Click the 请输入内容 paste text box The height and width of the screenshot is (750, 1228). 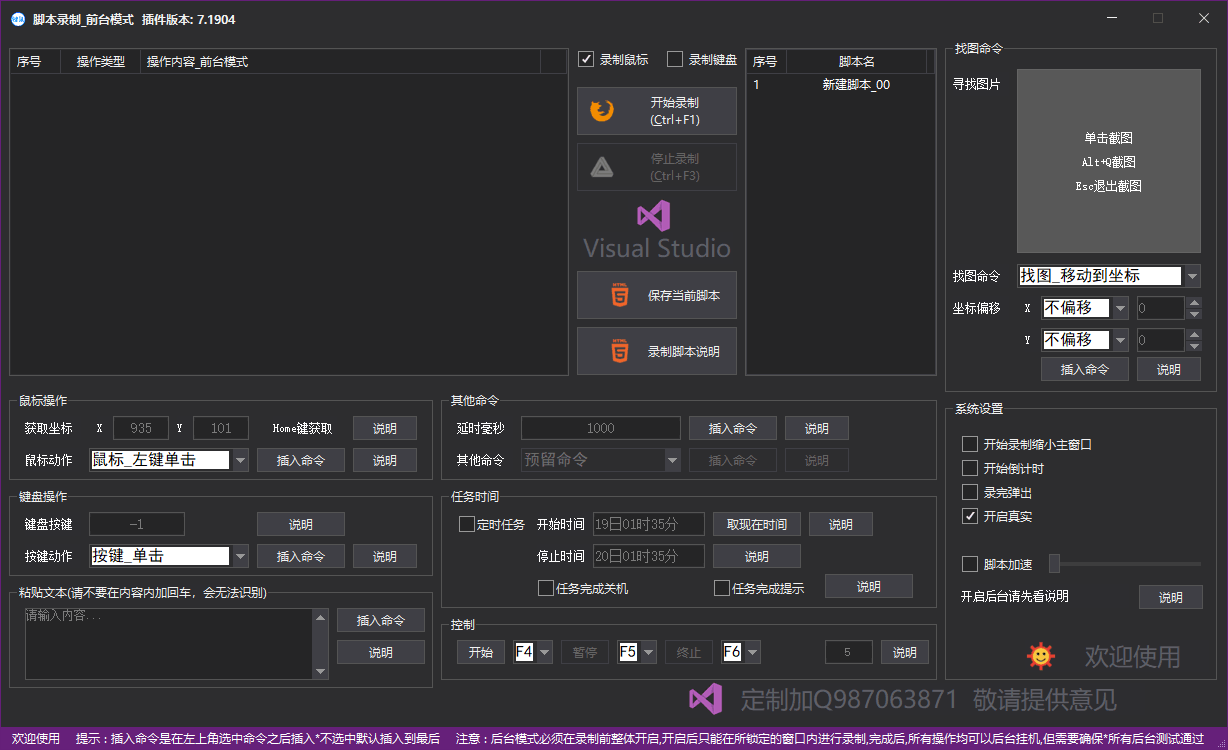pyautogui.click(x=169, y=643)
